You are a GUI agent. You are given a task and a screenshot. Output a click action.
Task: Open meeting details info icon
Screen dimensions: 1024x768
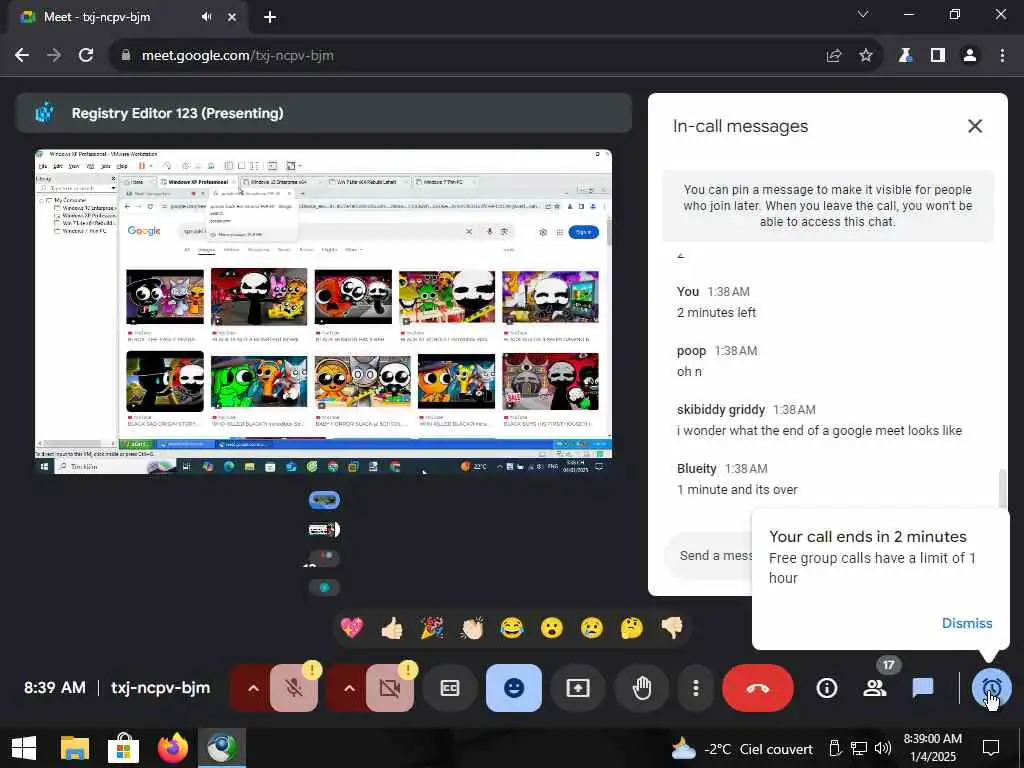click(827, 688)
